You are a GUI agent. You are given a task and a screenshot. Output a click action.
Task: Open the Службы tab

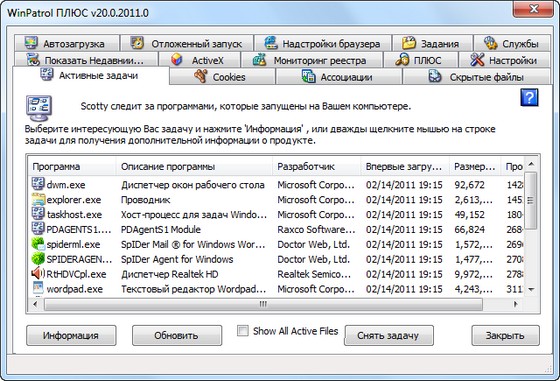[x=512, y=44]
